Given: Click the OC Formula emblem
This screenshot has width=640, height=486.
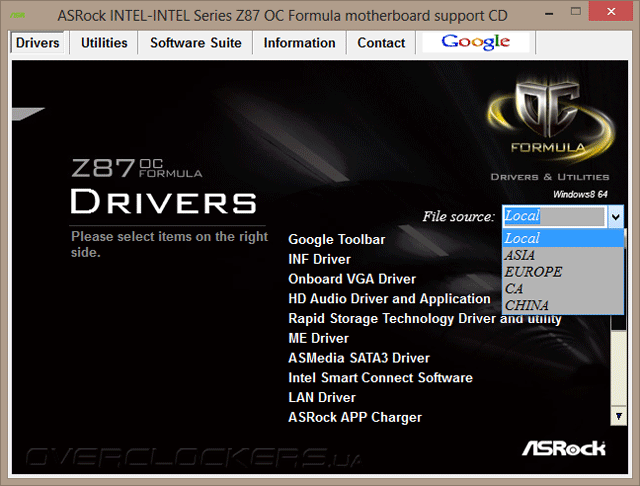Looking at the screenshot, I should [x=549, y=117].
